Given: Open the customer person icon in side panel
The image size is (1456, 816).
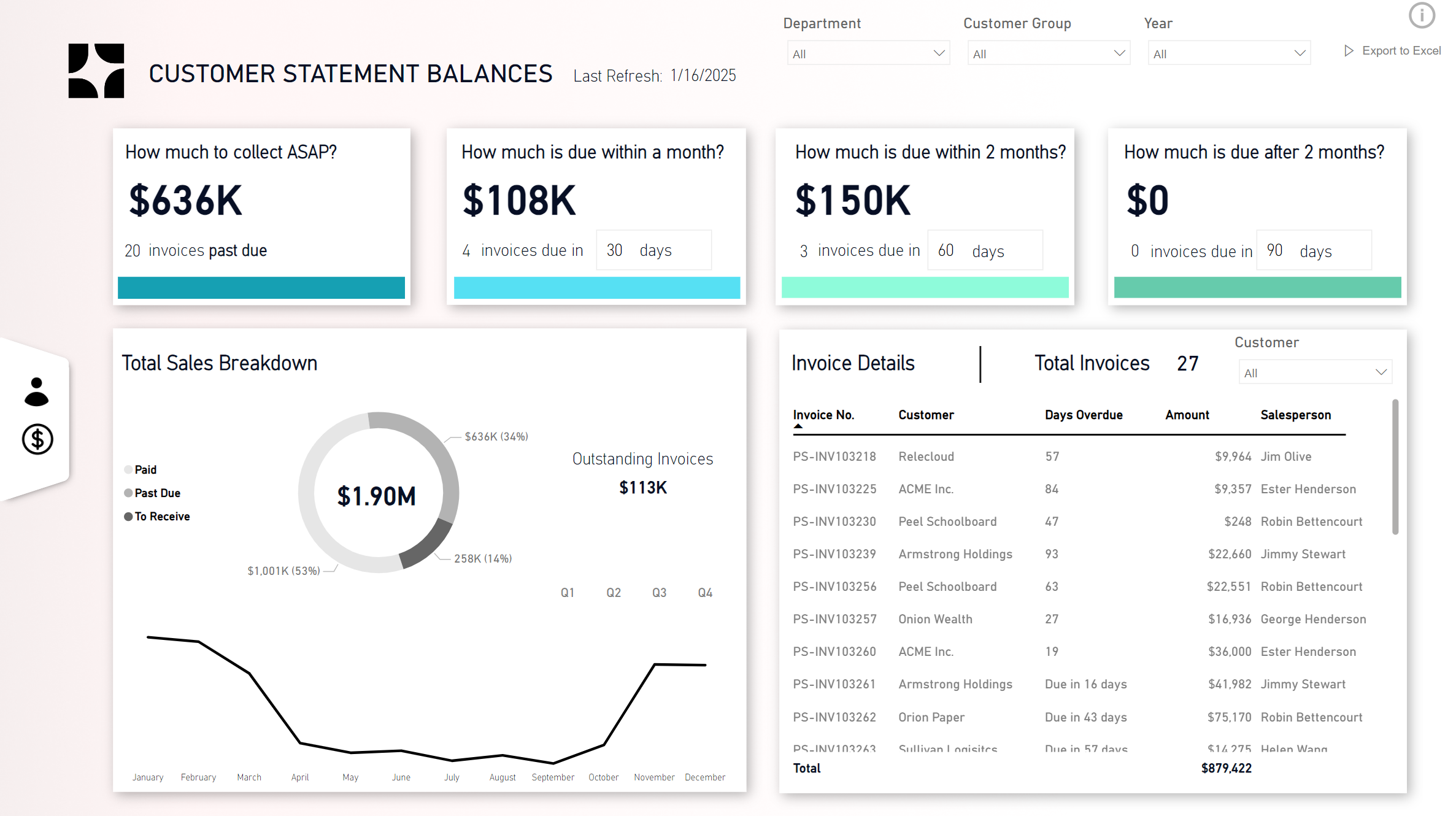Looking at the screenshot, I should click(37, 392).
